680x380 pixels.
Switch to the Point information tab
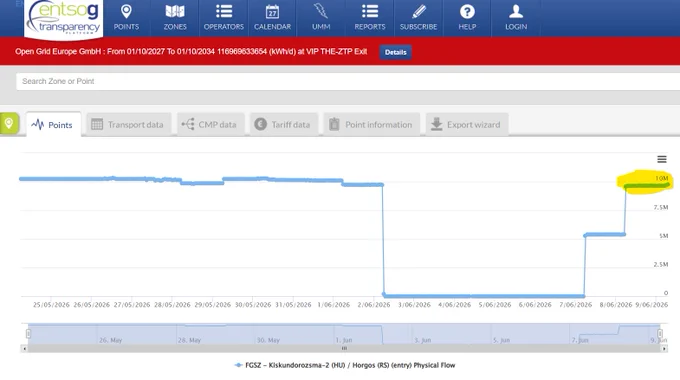click(x=372, y=124)
